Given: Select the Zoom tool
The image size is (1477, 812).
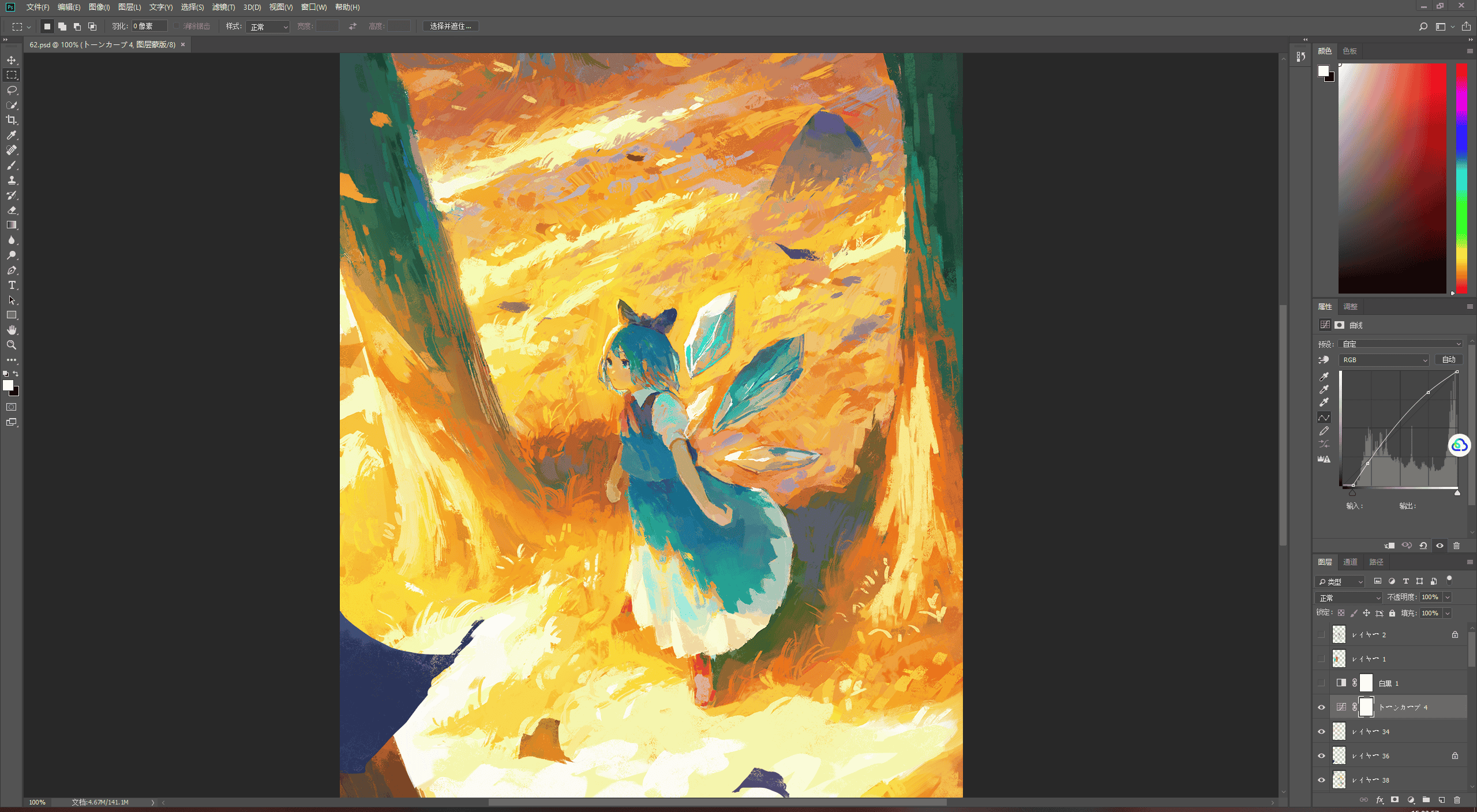Looking at the screenshot, I should click(x=12, y=345).
